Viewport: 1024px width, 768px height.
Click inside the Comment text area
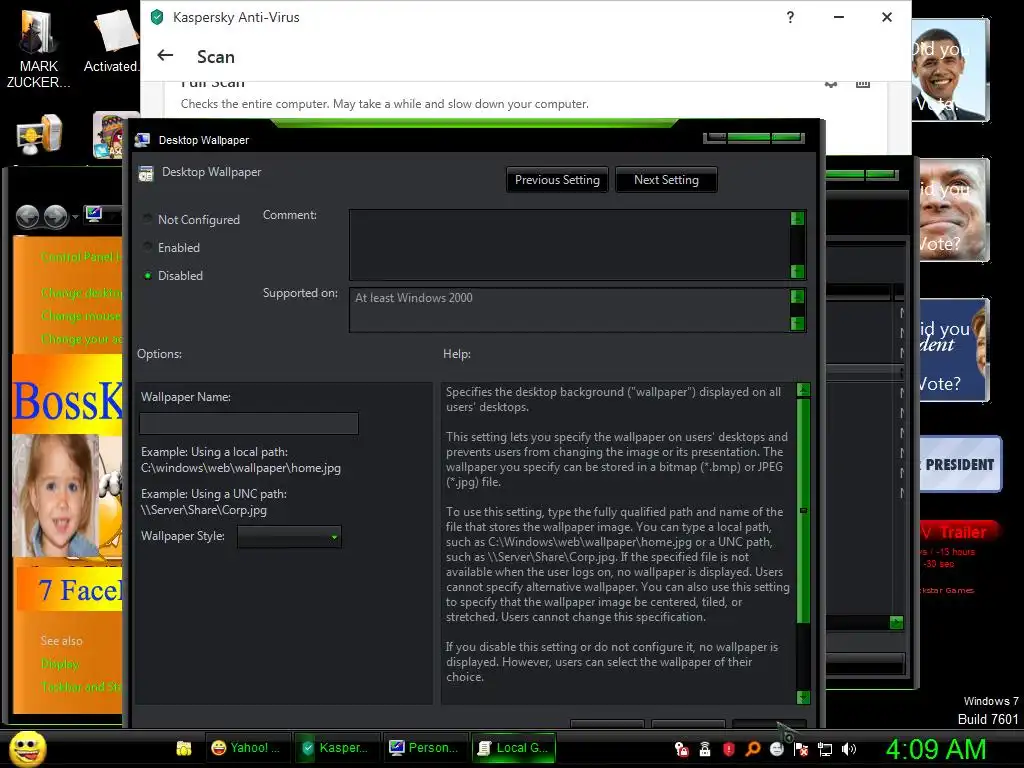[x=569, y=245]
